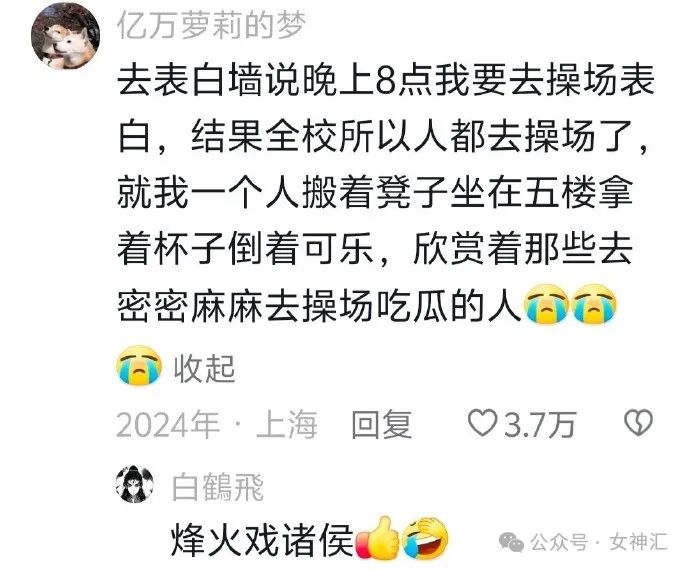This screenshot has height=570, width=690.
Task: Click the WeChat logo watermark
Action: pyautogui.click(x=512, y=541)
